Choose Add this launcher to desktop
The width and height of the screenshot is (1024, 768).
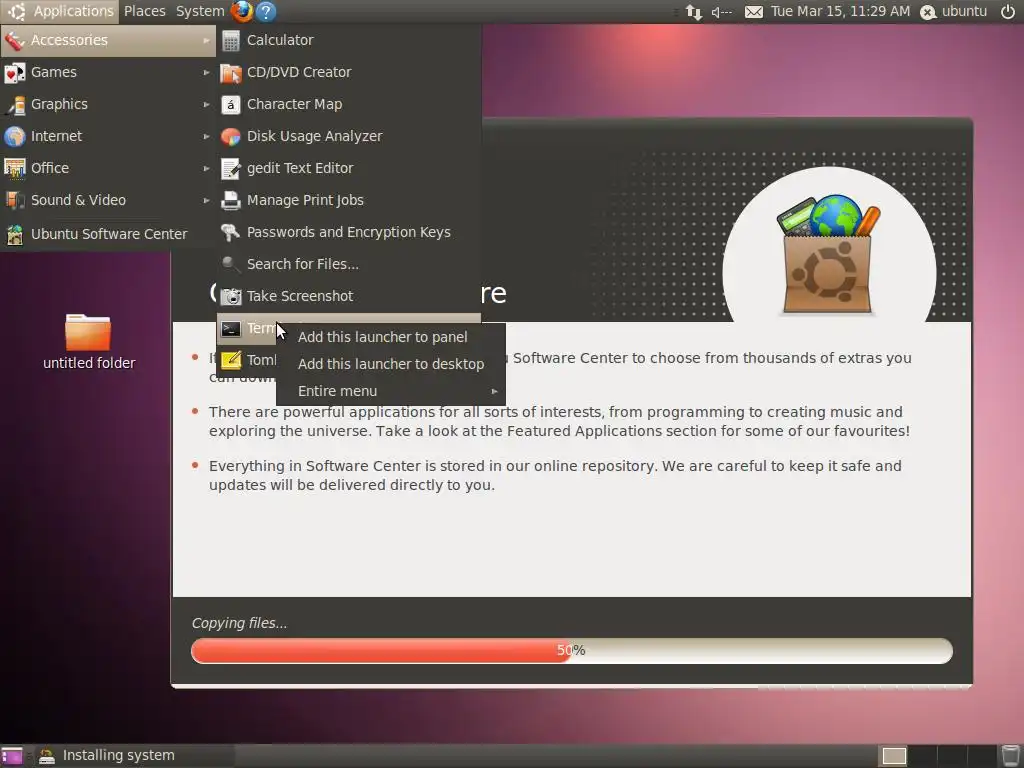click(x=391, y=364)
